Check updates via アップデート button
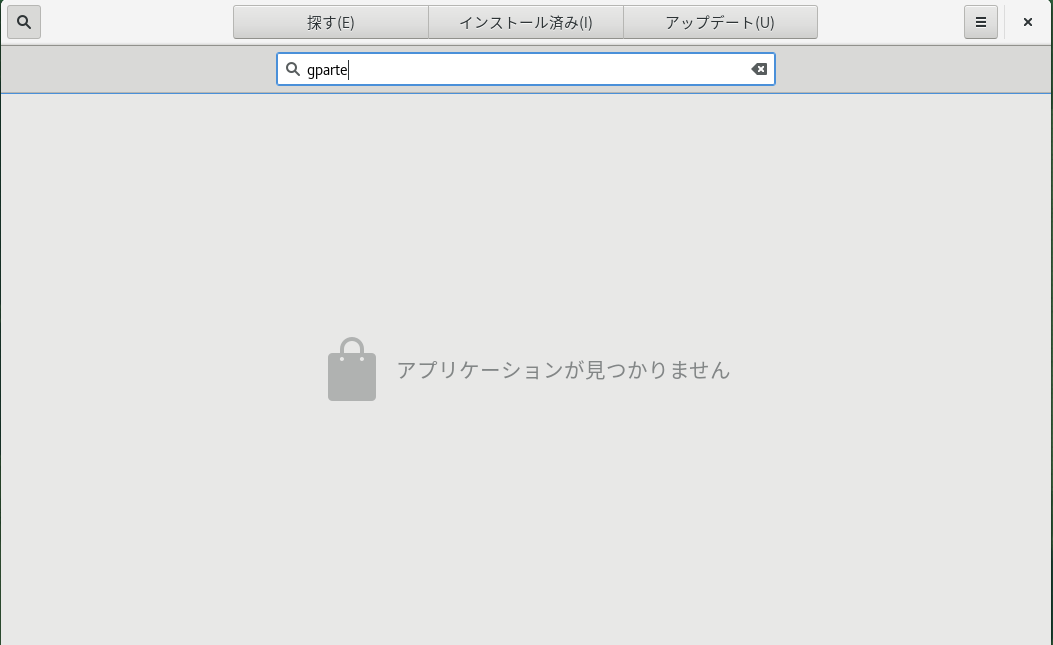Screen dimensions: 1053x645 [x=720, y=22]
